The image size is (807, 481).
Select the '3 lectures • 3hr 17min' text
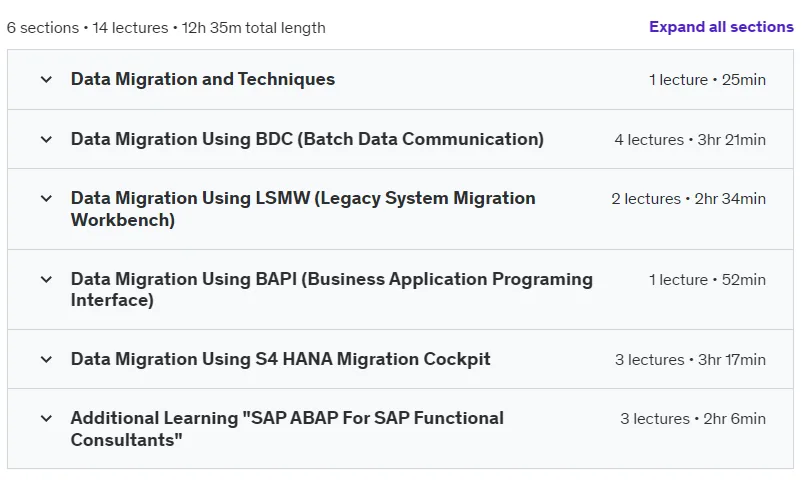690,359
